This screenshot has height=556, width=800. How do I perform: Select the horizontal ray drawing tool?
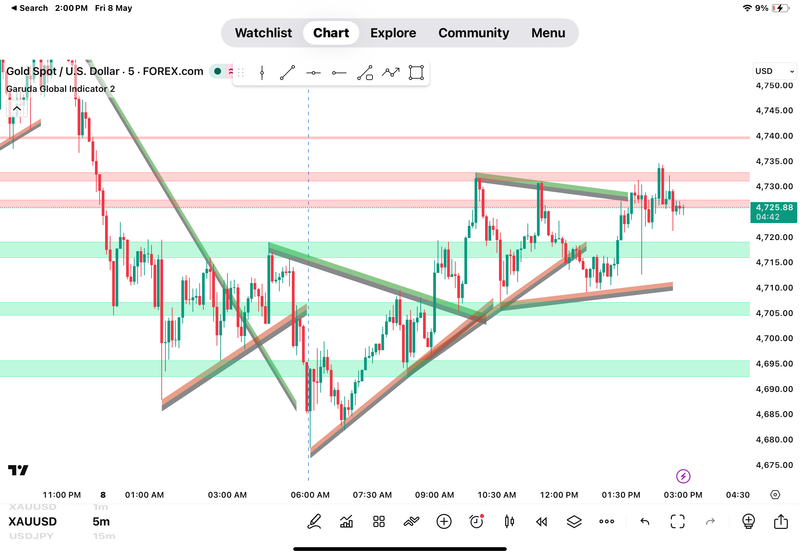point(339,73)
